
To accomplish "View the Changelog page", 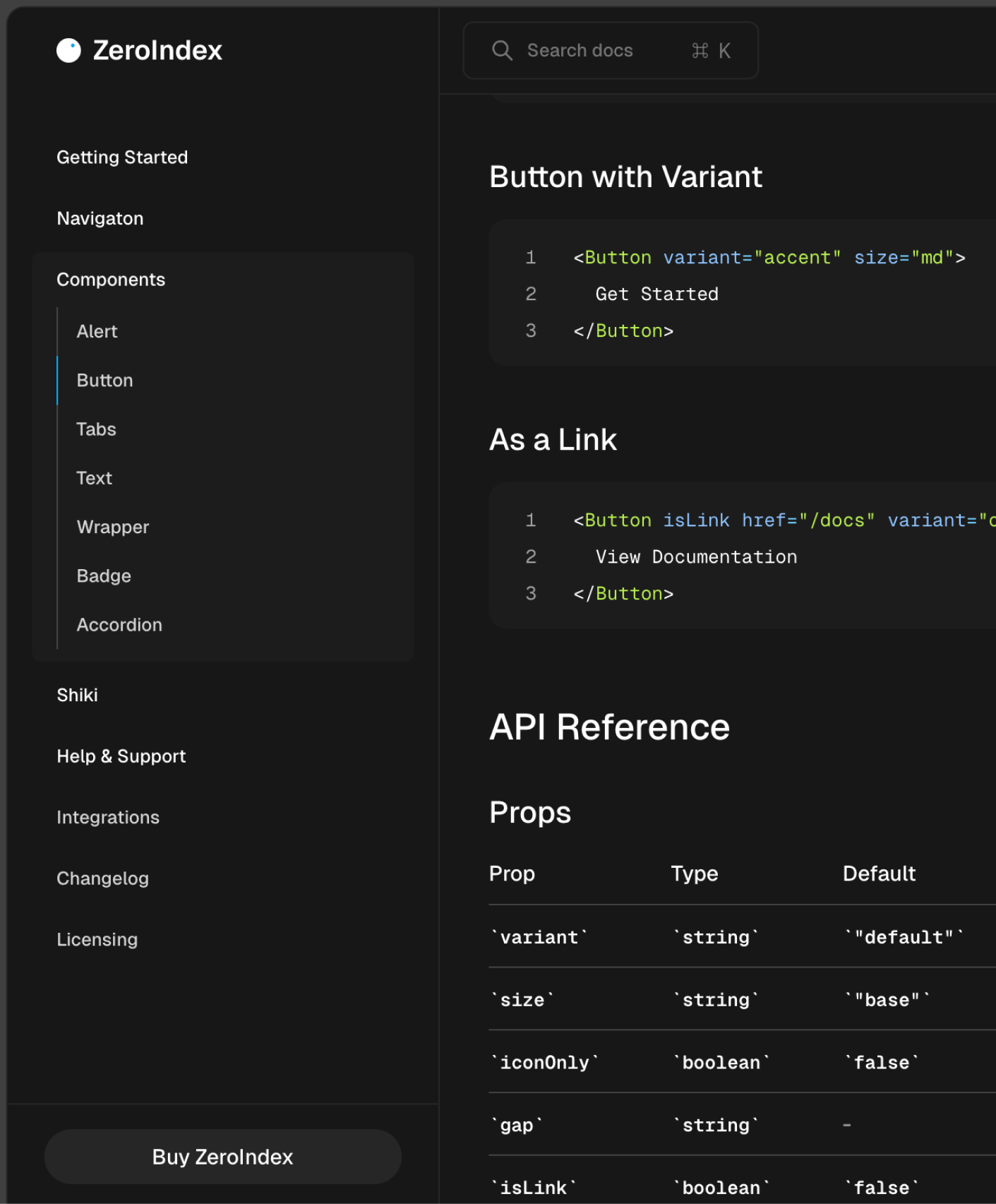I will point(102,878).
